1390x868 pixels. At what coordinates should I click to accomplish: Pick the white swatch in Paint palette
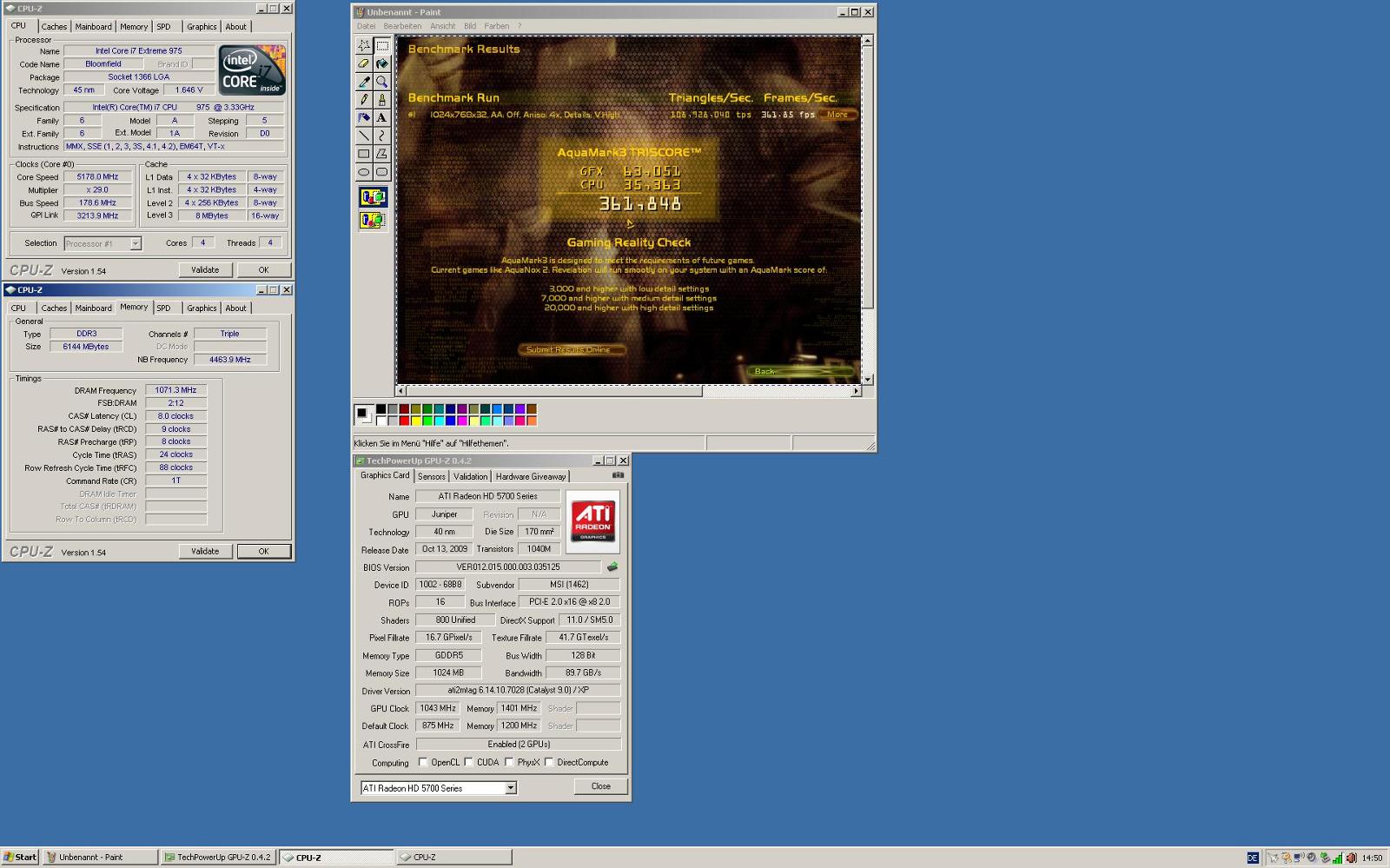click(381, 421)
